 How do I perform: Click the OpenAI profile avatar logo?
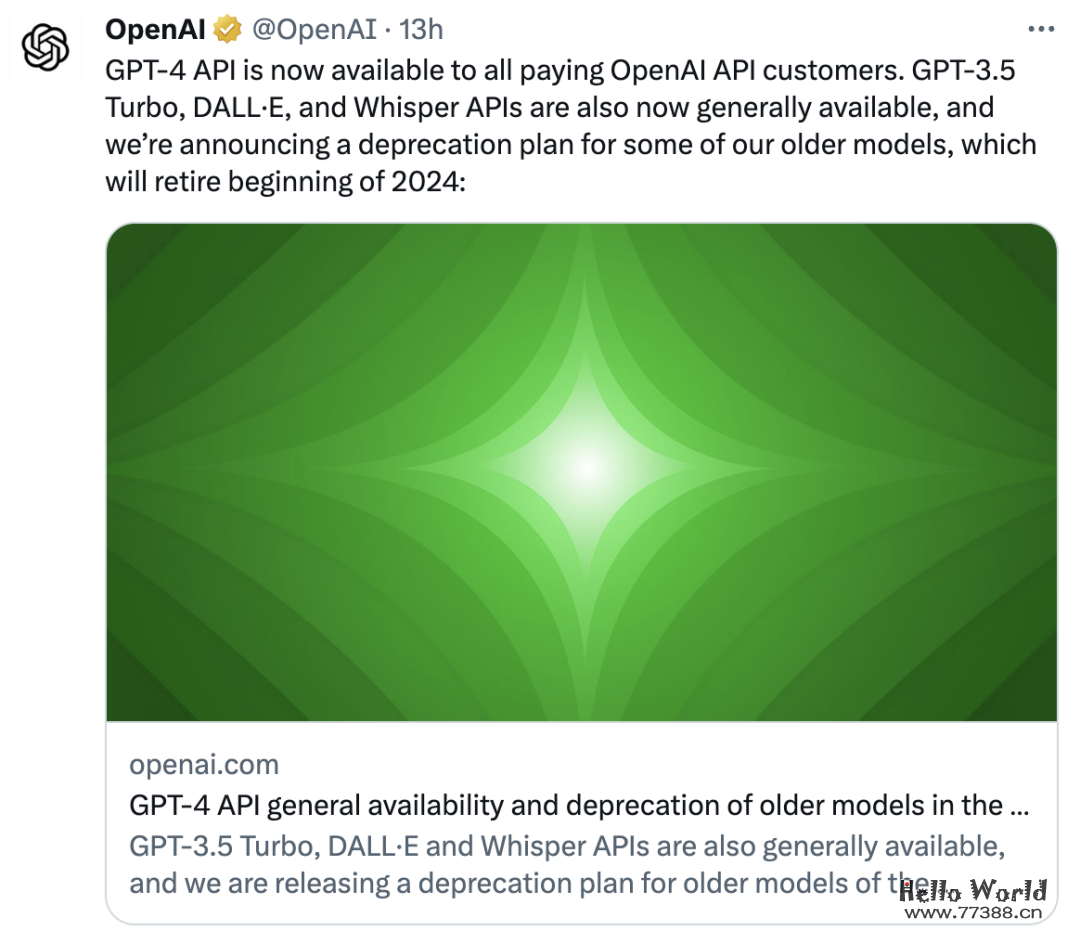click(x=45, y=48)
